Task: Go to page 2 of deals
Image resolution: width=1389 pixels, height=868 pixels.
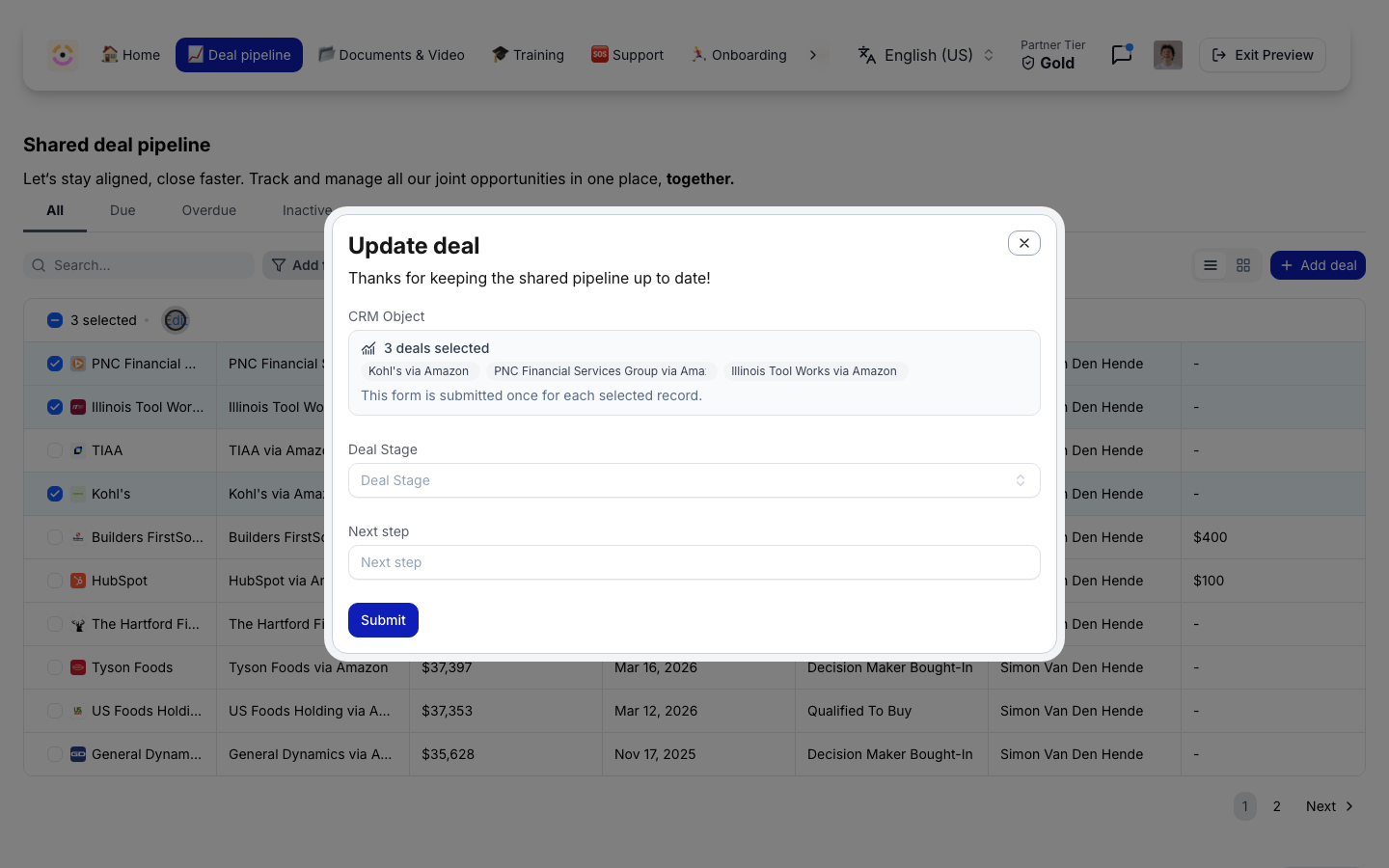Action: click(x=1277, y=806)
